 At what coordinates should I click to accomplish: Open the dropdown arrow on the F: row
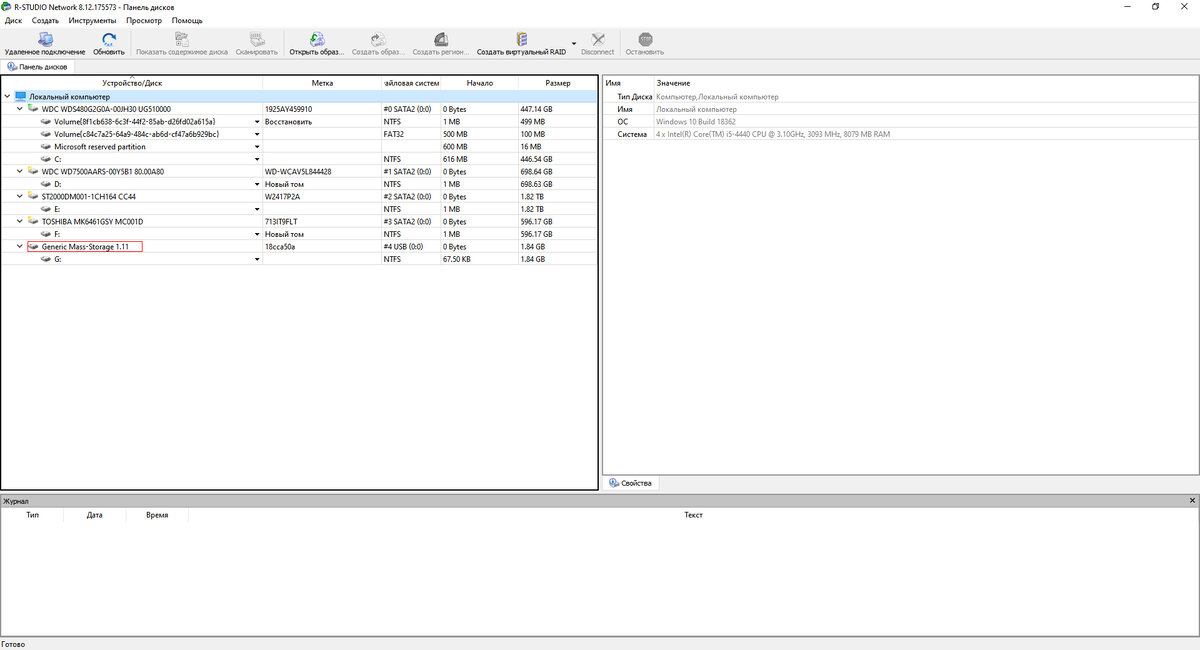257,234
